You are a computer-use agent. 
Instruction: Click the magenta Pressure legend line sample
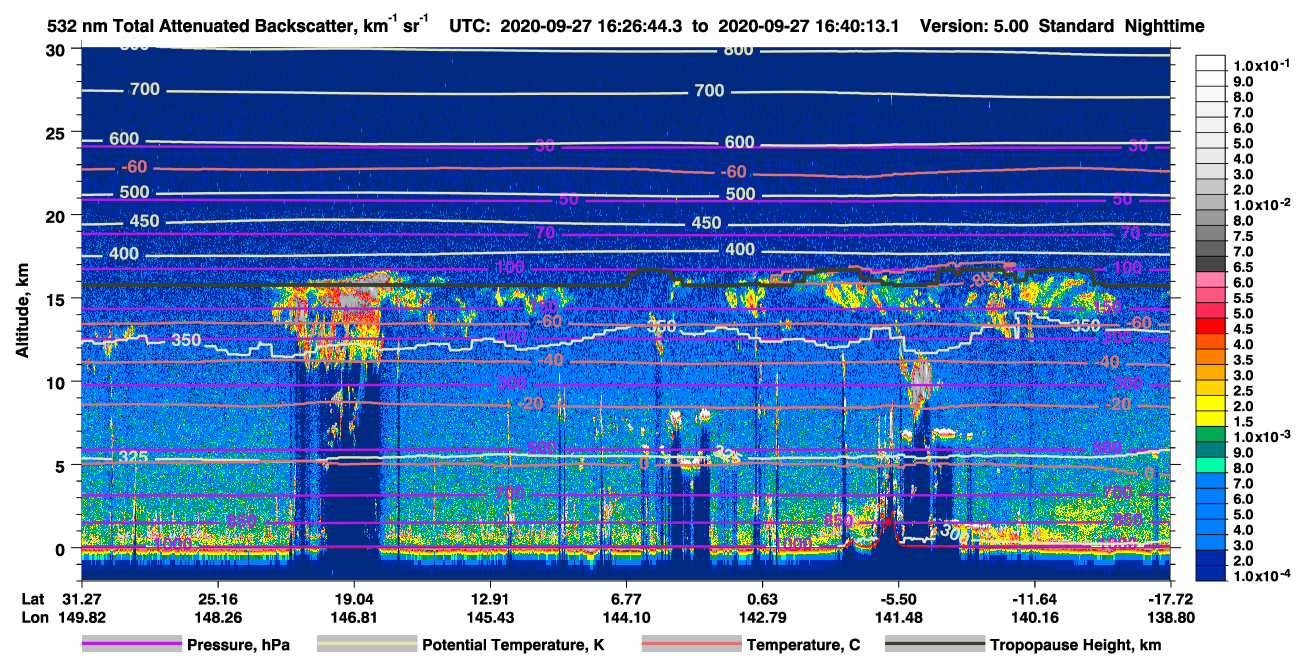click(131, 645)
